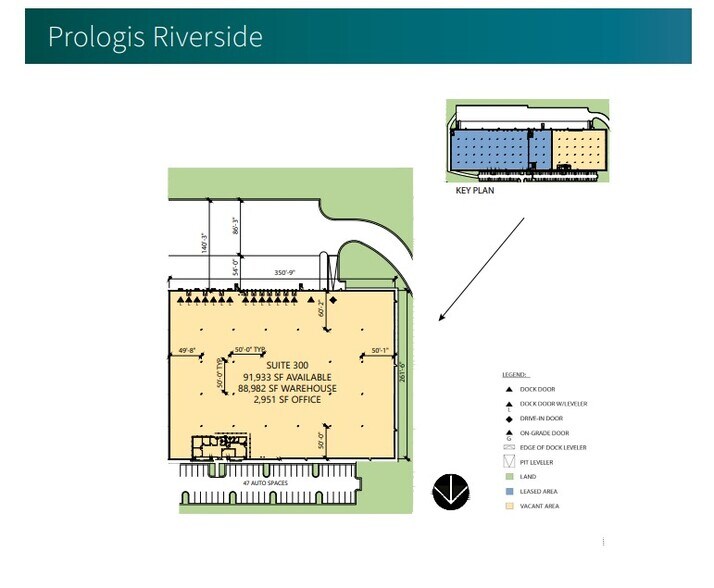This screenshot has width=714, height=588.
Task: Click the drive-in door diamond on floor plan
Action: (x=333, y=300)
